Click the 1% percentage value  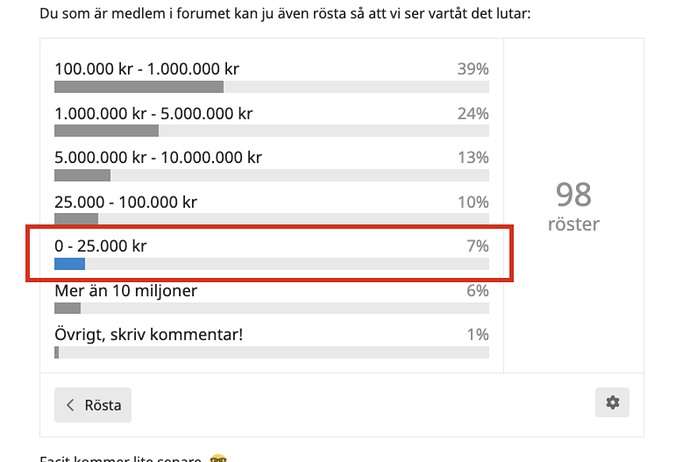click(477, 334)
